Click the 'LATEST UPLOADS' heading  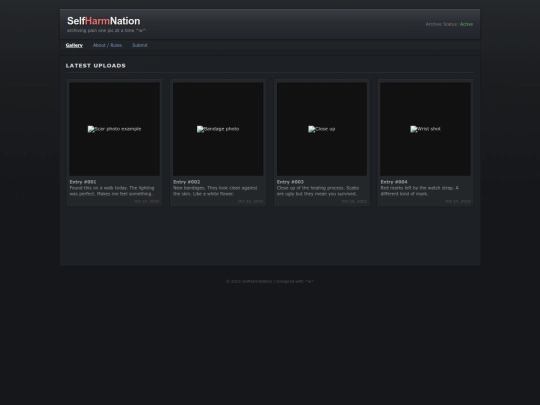(96, 65)
